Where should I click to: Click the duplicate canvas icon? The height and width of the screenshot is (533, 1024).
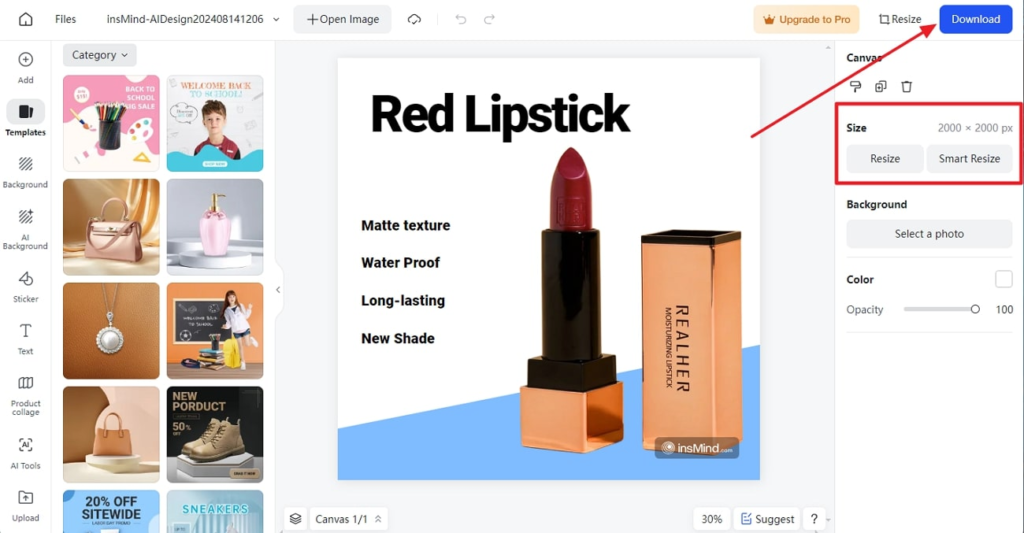click(x=881, y=86)
